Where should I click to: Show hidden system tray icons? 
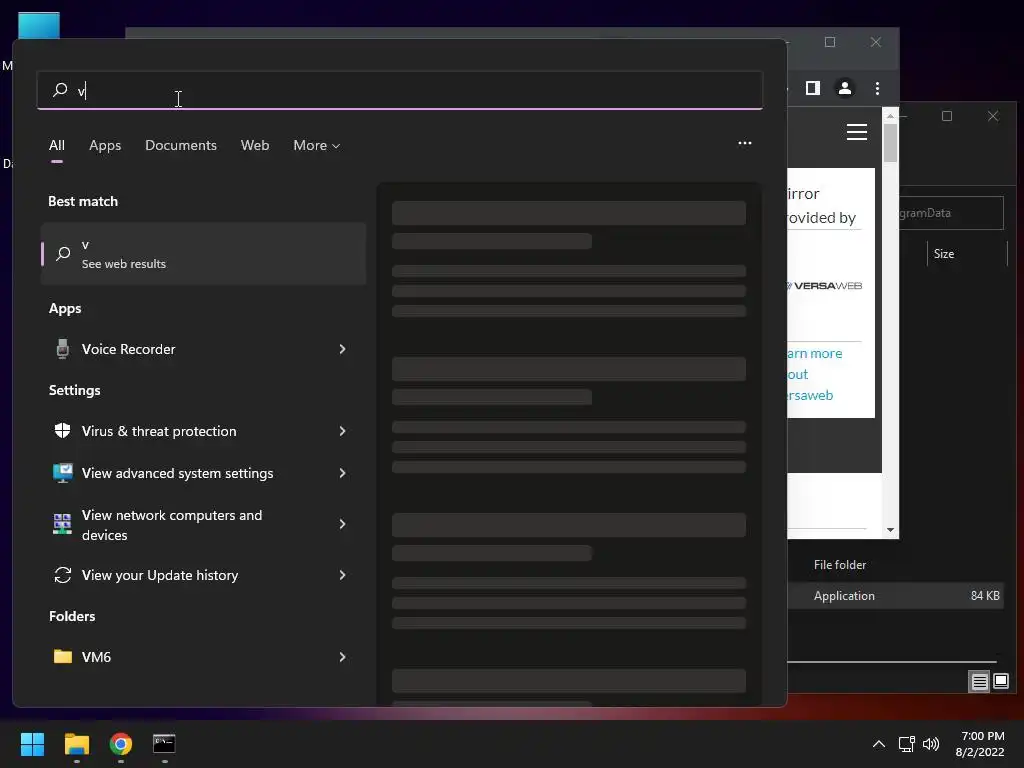879,744
